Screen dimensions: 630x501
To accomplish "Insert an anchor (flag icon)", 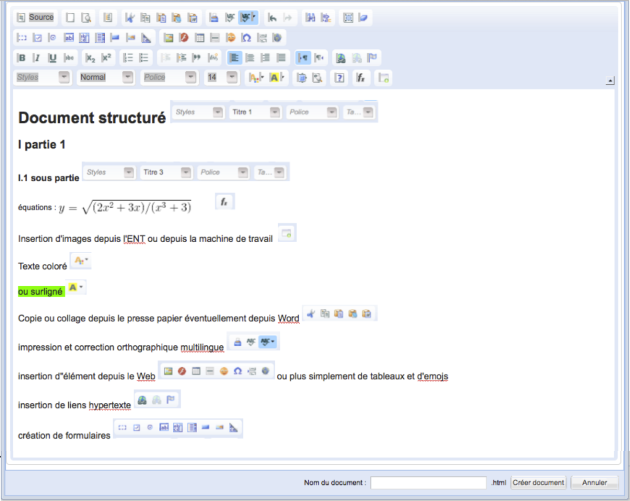I will 372,58.
